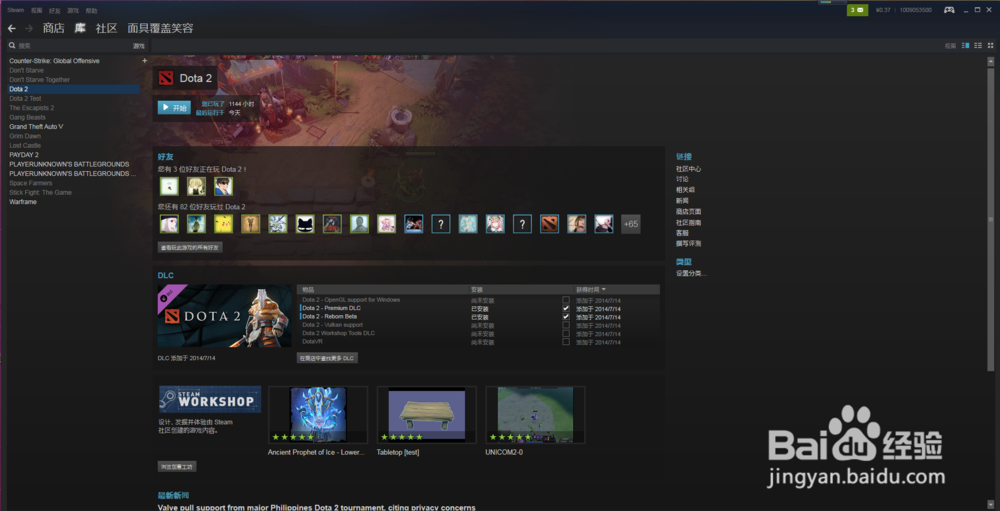1000x511 pixels.
Task: Enable Dota 2 Vulkan support checkbox
Action: [x=566, y=325]
